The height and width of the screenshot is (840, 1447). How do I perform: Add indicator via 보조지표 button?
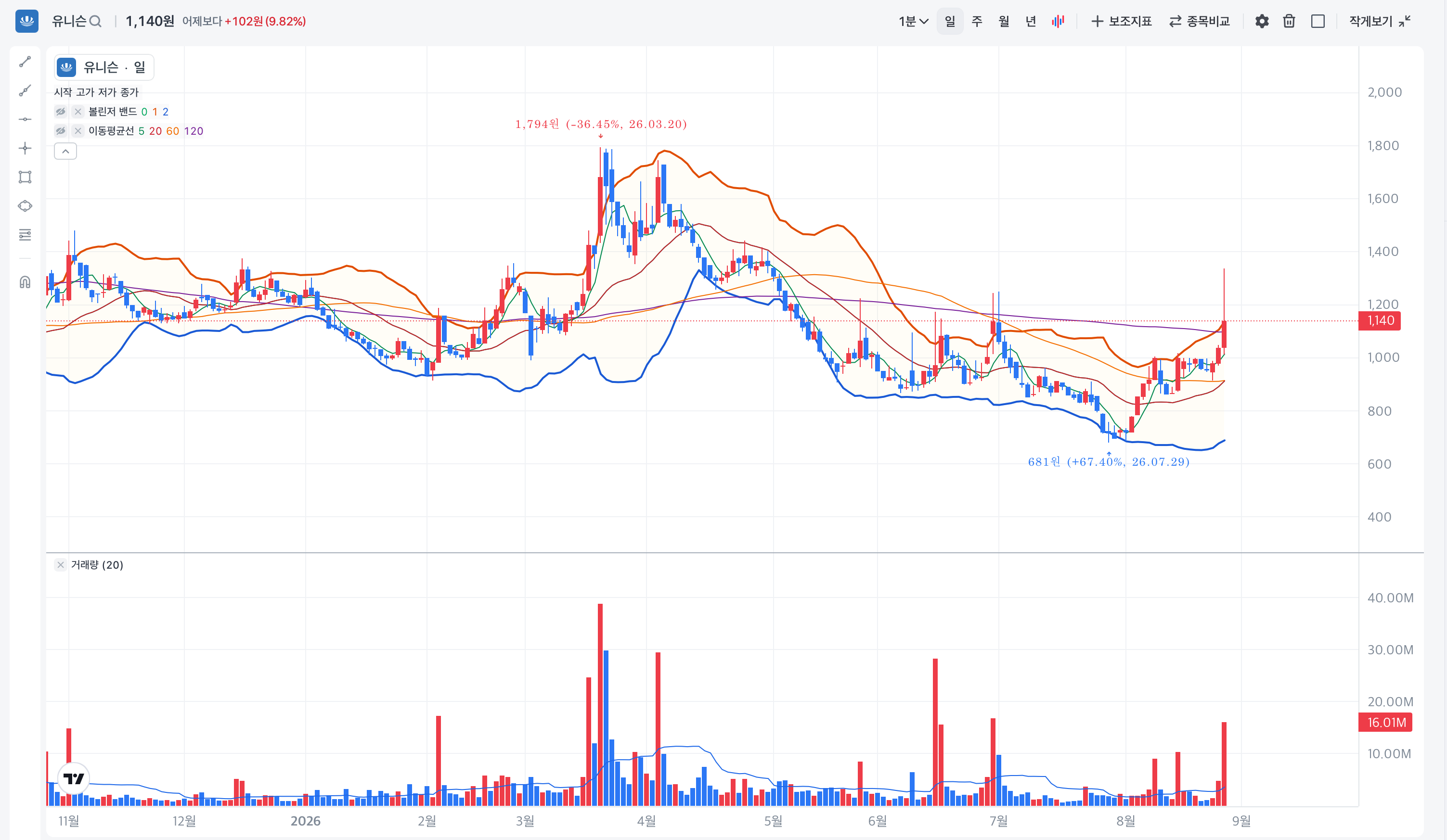(x=1122, y=21)
